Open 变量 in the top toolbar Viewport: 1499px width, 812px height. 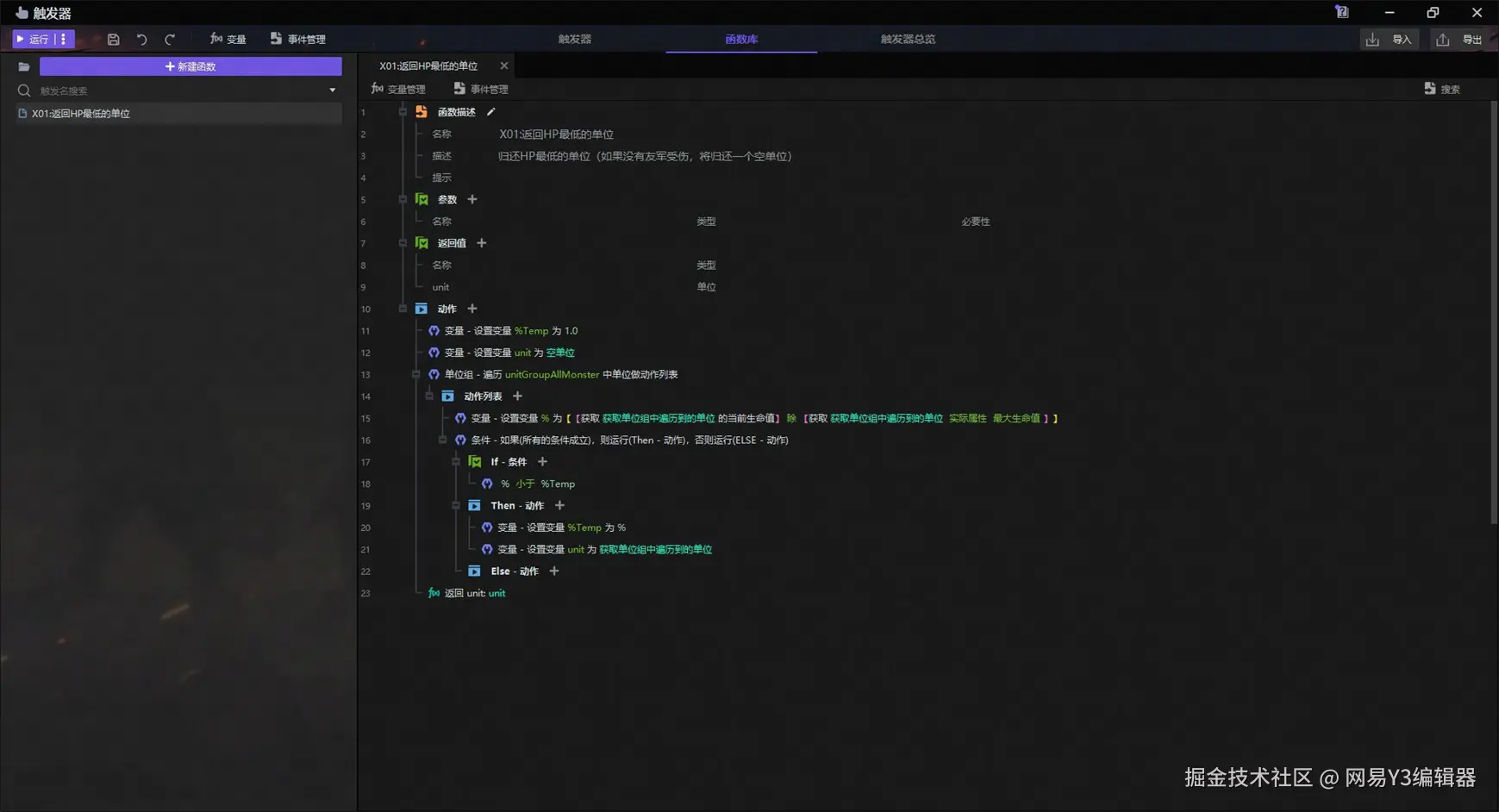pyautogui.click(x=228, y=39)
